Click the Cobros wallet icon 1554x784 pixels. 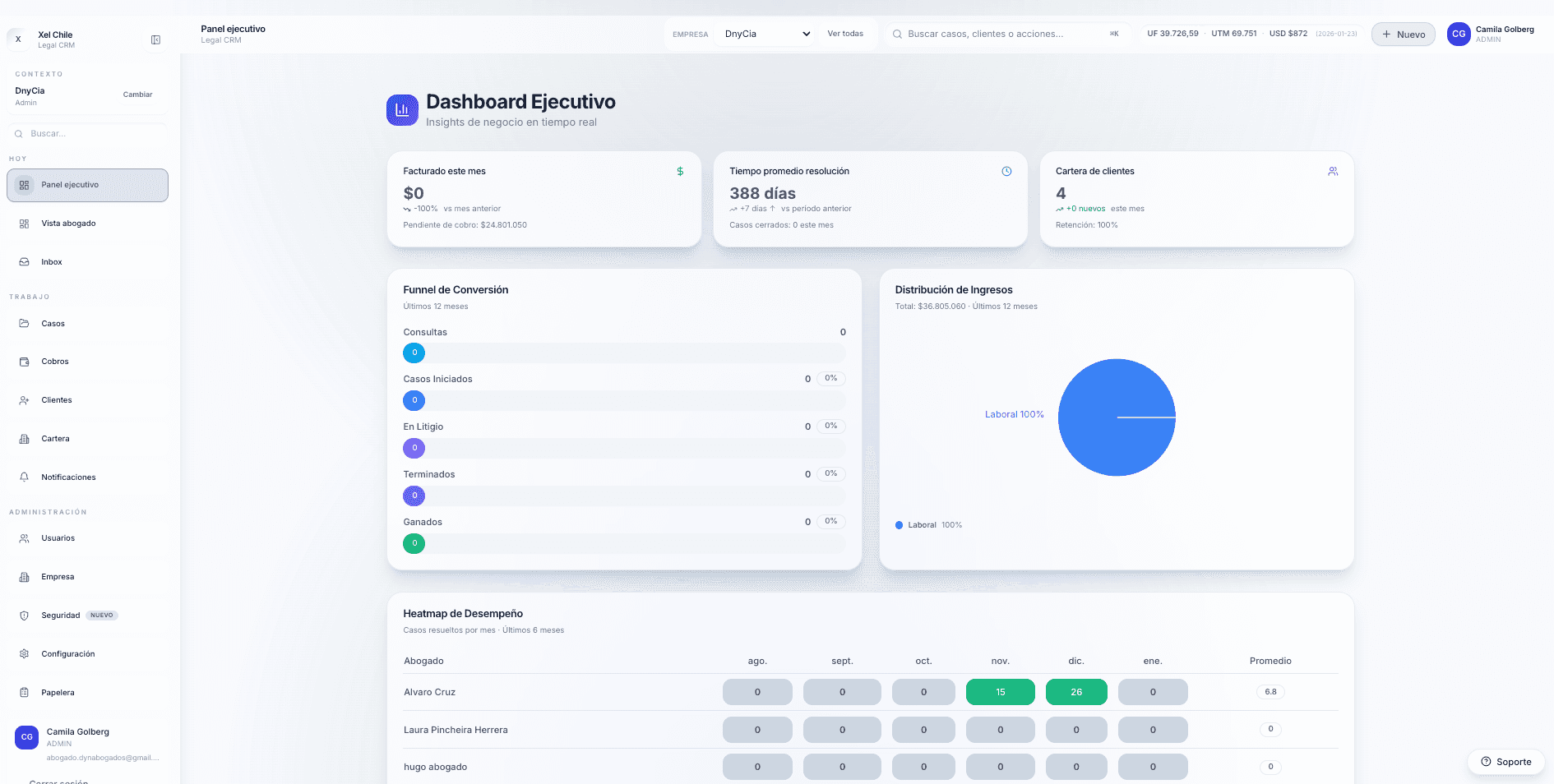pyautogui.click(x=24, y=362)
